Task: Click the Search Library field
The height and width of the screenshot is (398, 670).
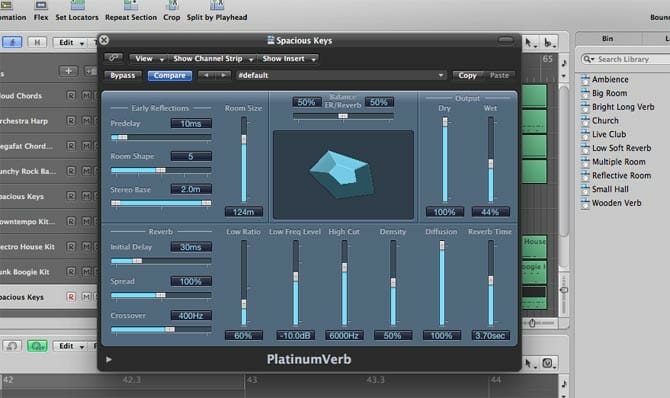Action: pos(626,59)
